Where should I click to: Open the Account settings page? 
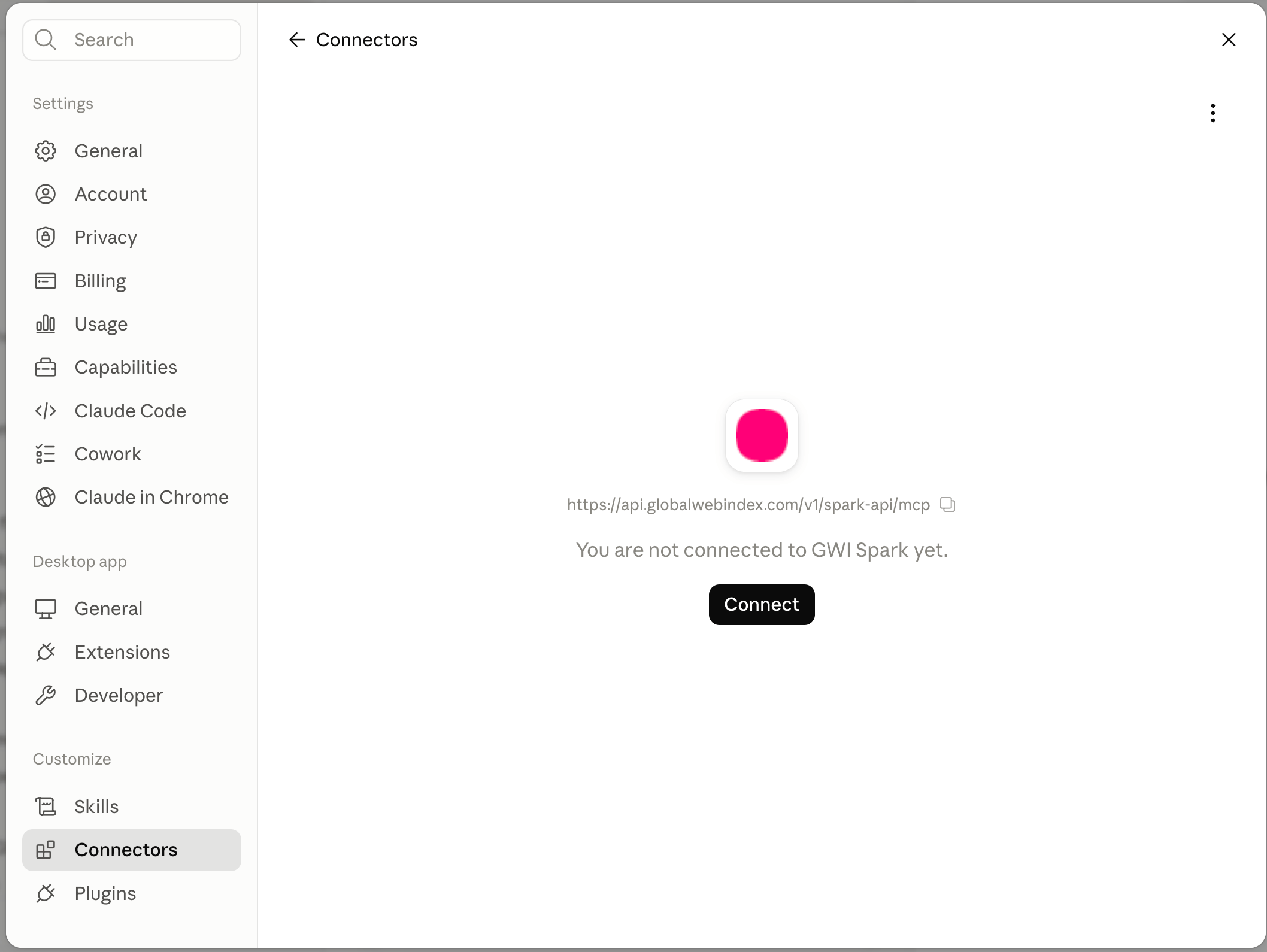pyautogui.click(x=132, y=194)
